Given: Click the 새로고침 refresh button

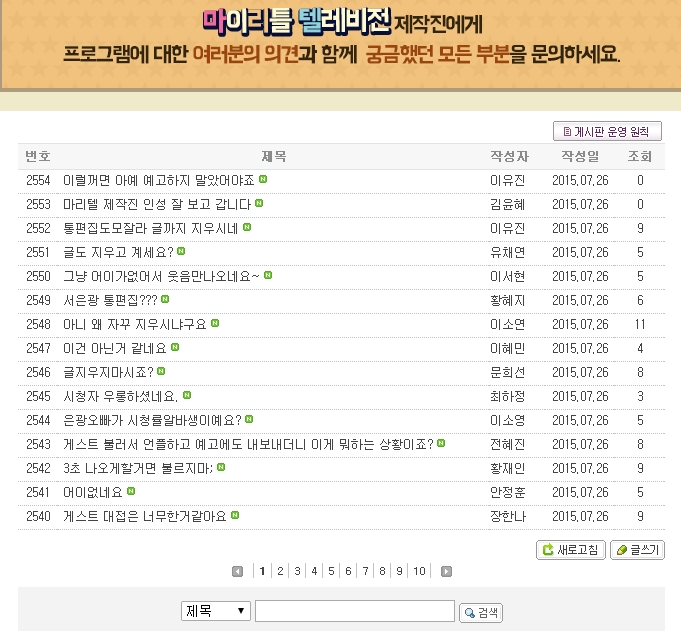Looking at the screenshot, I should click(571, 550).
